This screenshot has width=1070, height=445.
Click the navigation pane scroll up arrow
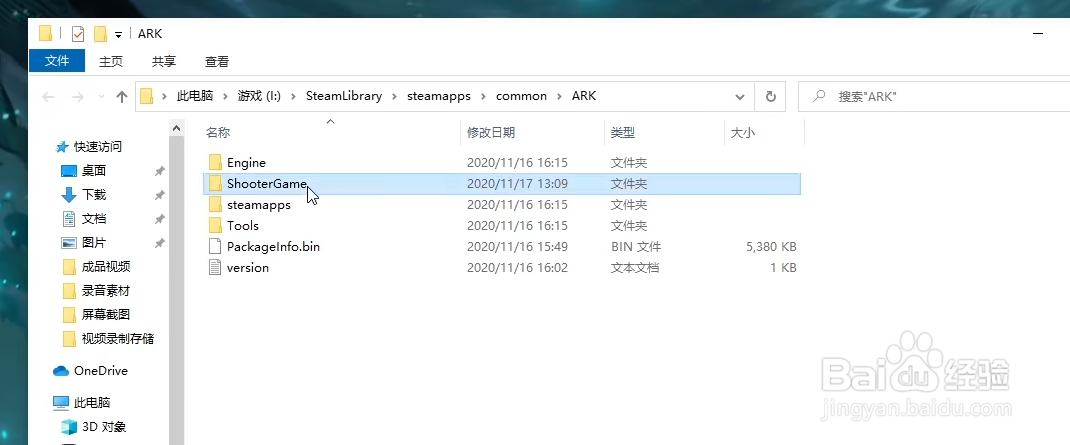177,128
